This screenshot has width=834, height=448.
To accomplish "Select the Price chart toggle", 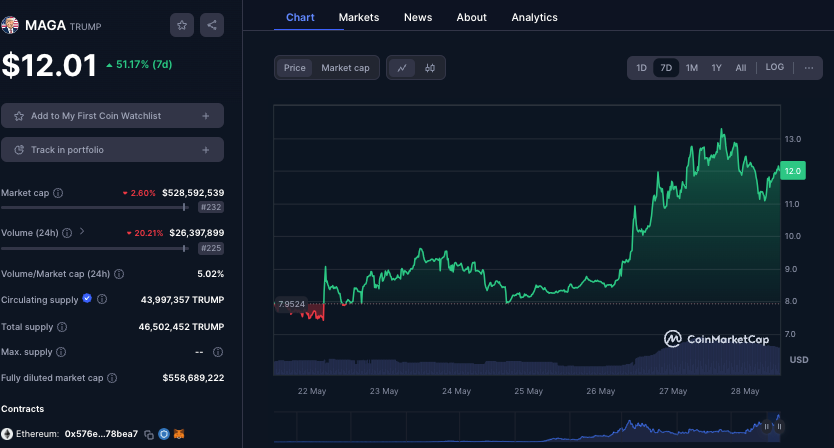I will [x=295, y=68].
